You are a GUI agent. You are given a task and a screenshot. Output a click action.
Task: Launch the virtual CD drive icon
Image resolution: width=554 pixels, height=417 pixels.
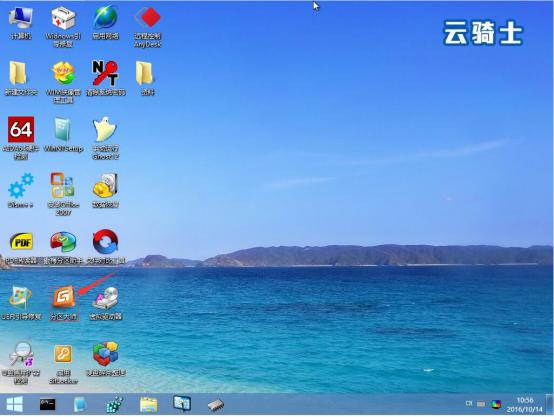click(x=106, y=303)
